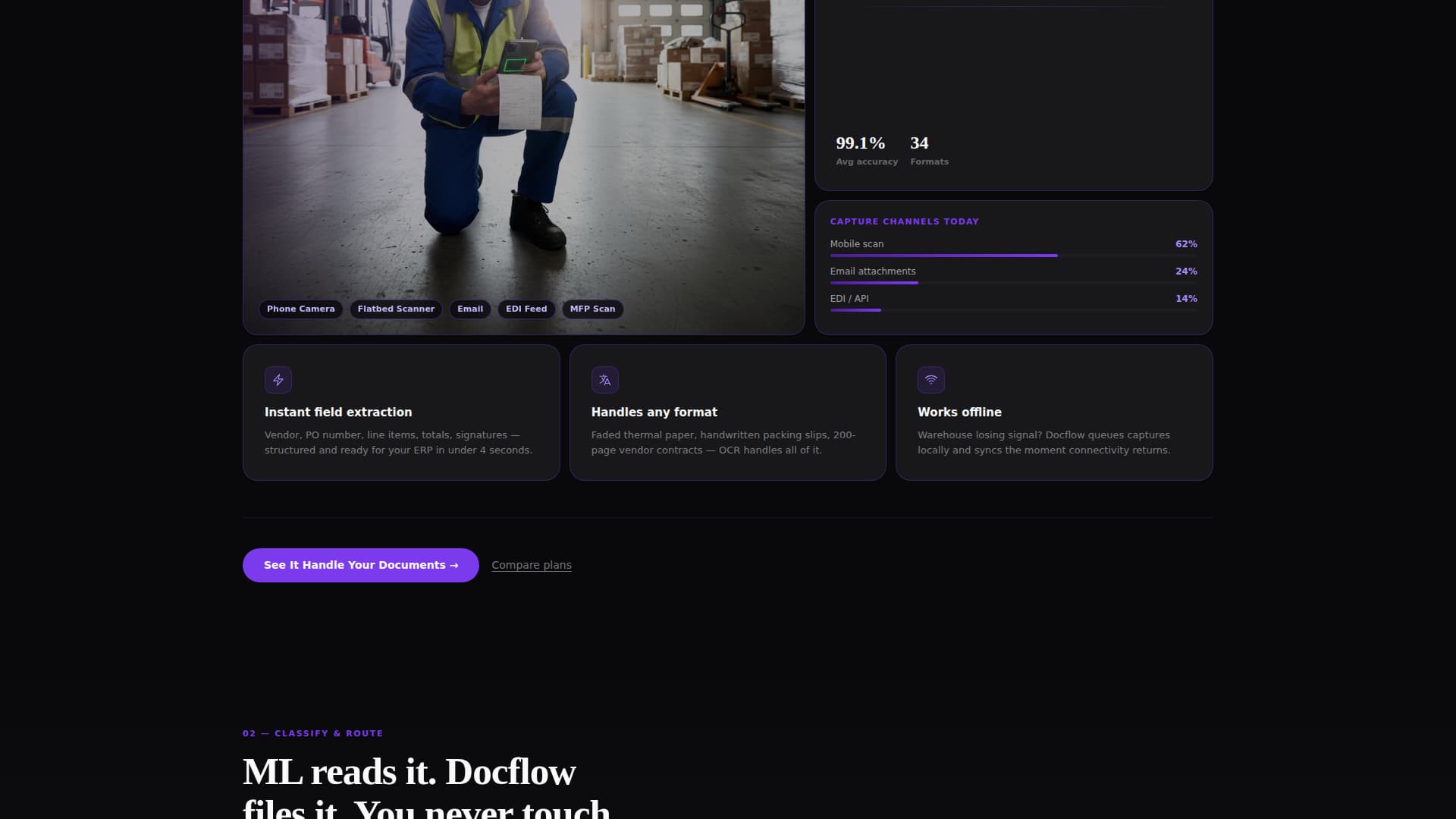The image size is (1456, 819).
Task: Click the wifi icon on Works offline
Action: click(x=931, y=380)
